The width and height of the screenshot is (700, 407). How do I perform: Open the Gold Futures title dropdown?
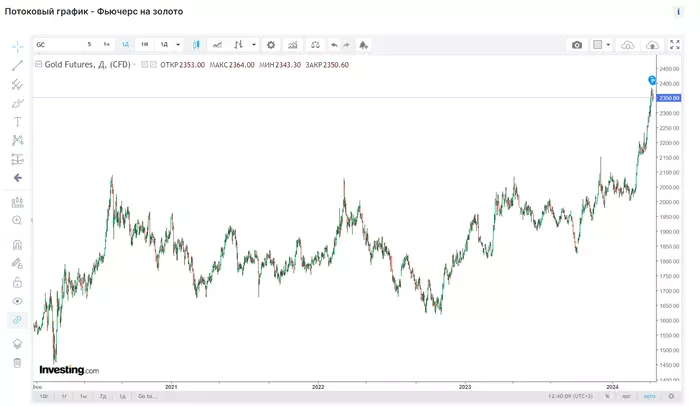coord(134,65)
